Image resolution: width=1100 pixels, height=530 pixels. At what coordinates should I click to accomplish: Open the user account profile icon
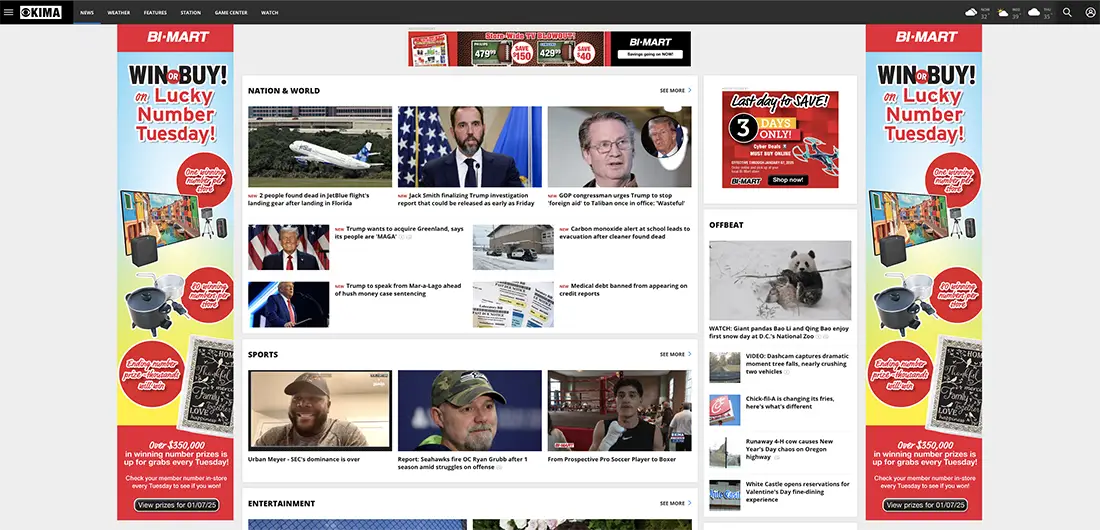[1089, 12]
